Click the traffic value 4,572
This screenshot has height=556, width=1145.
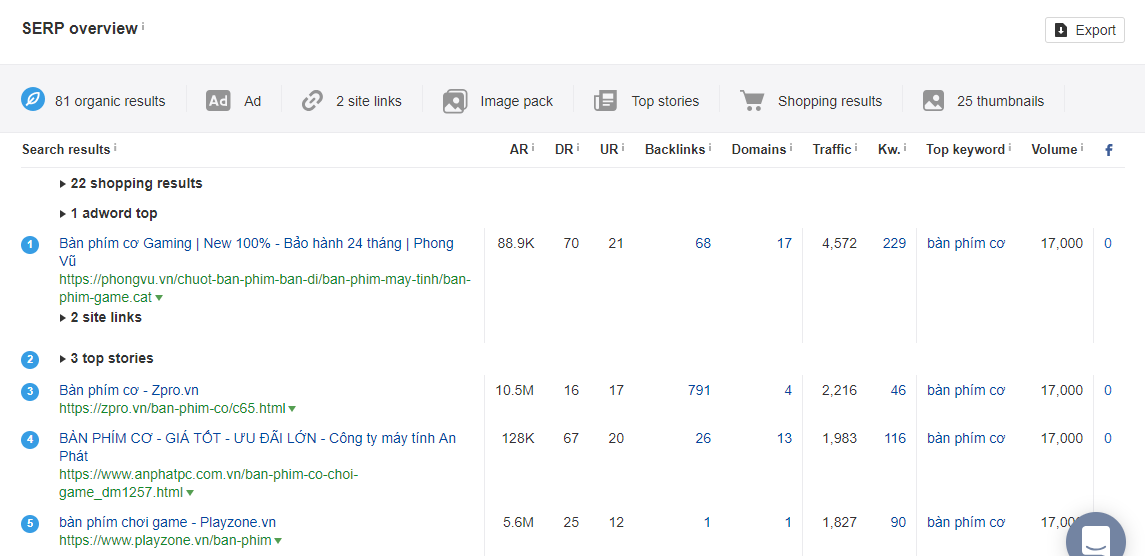(x=839, y=243)
